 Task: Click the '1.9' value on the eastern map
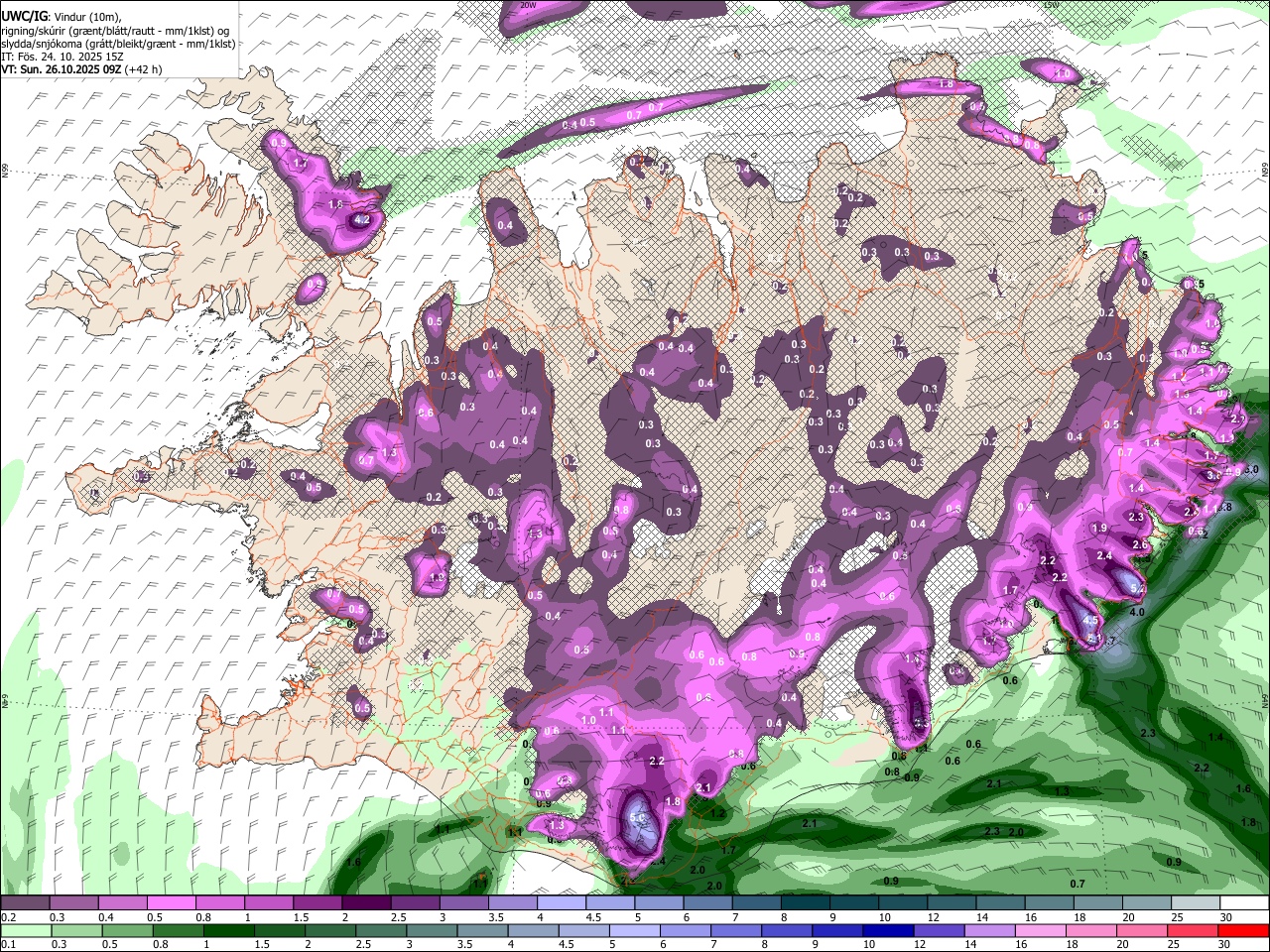(x=1099, y=528)
